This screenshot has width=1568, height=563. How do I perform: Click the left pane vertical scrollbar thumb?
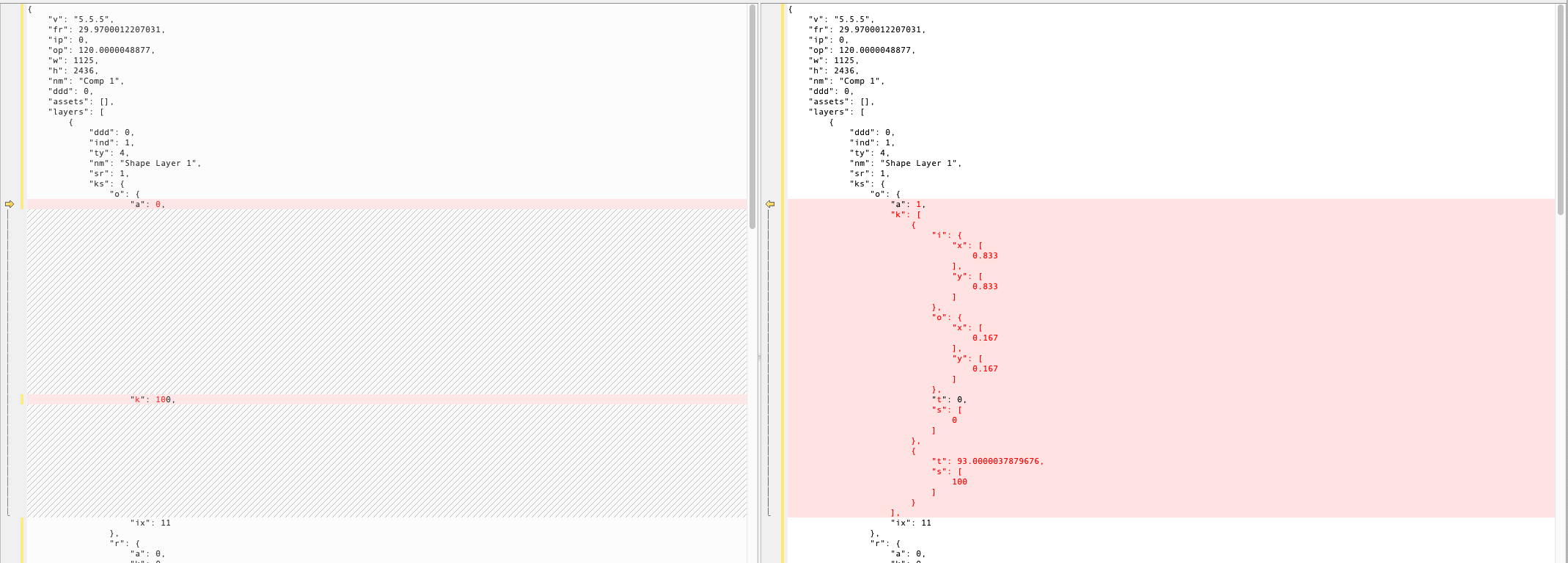pyautogui.click(x=752, y=117)
